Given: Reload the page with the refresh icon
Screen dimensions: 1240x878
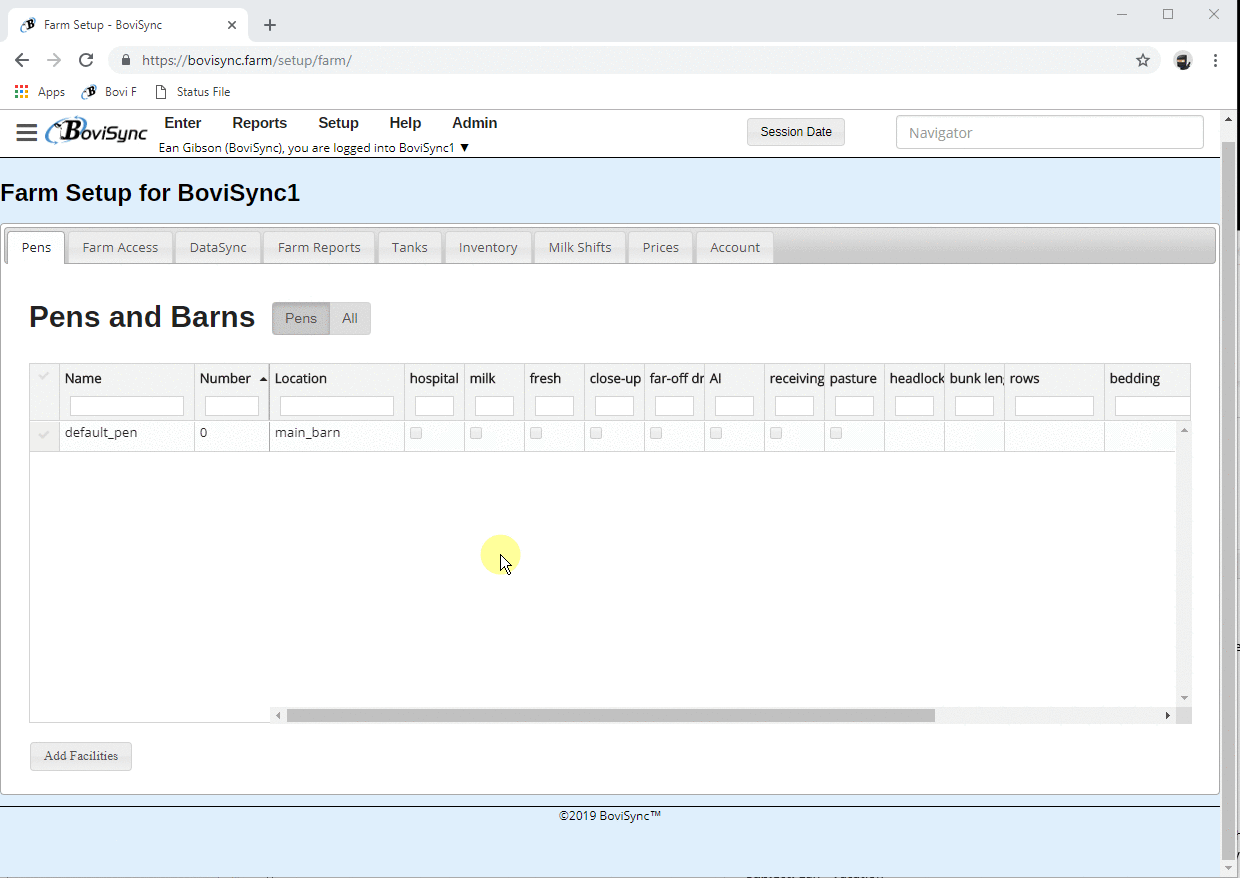Looking at the screenshot, I should pos(86,60).
